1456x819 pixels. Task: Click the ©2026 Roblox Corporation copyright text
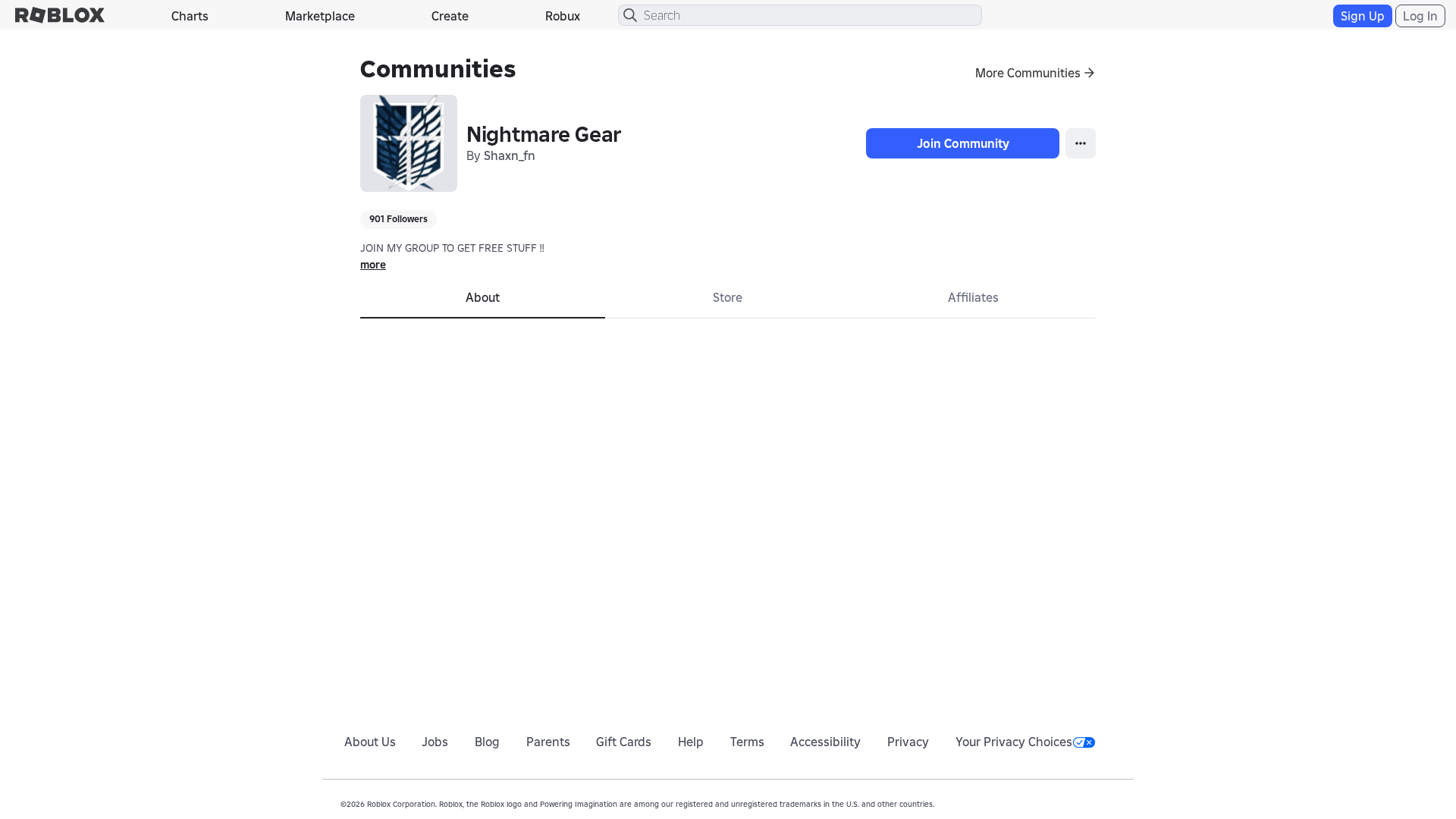click(637, 804)
